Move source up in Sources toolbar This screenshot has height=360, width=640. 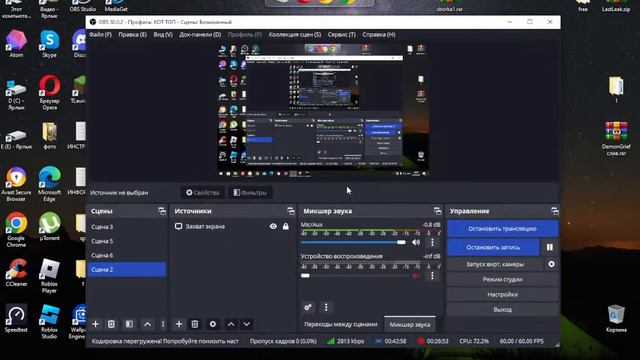(231, 324)
